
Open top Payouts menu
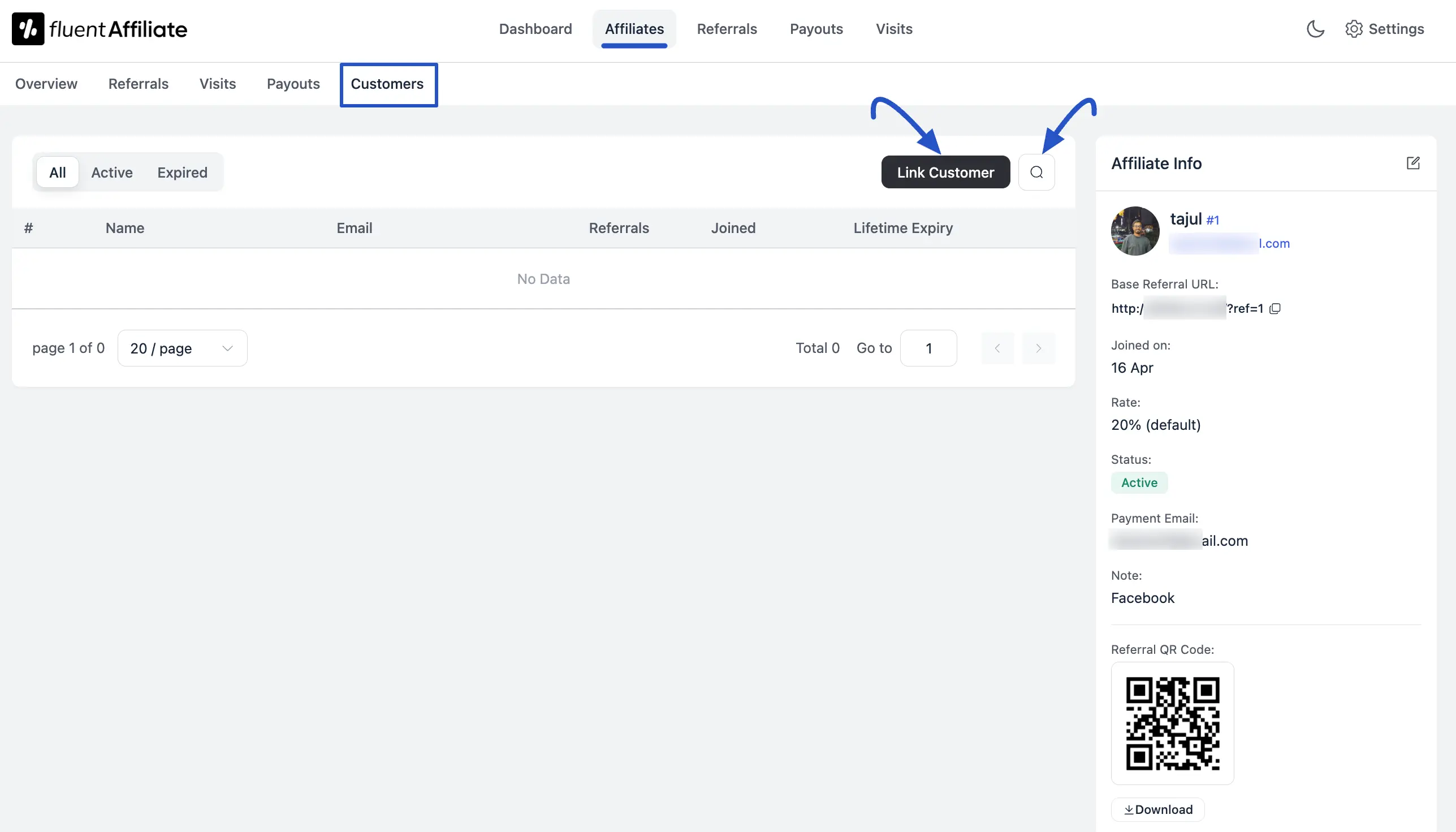[816, 29]
